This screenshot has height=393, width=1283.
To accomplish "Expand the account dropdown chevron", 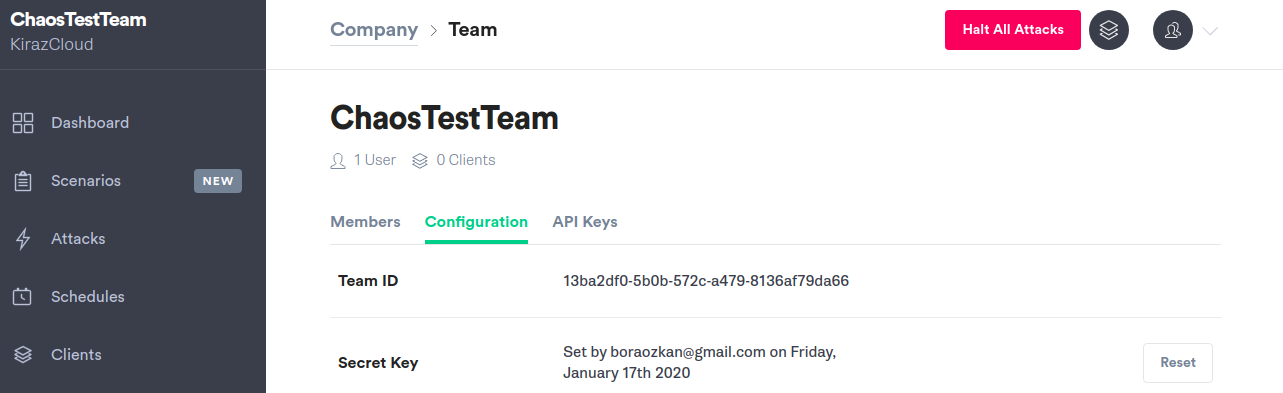I will tap(1210, 31).
